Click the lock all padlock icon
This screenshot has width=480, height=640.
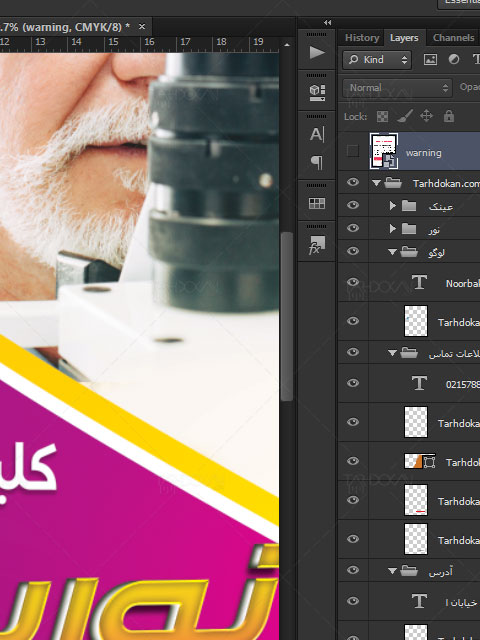449,116
